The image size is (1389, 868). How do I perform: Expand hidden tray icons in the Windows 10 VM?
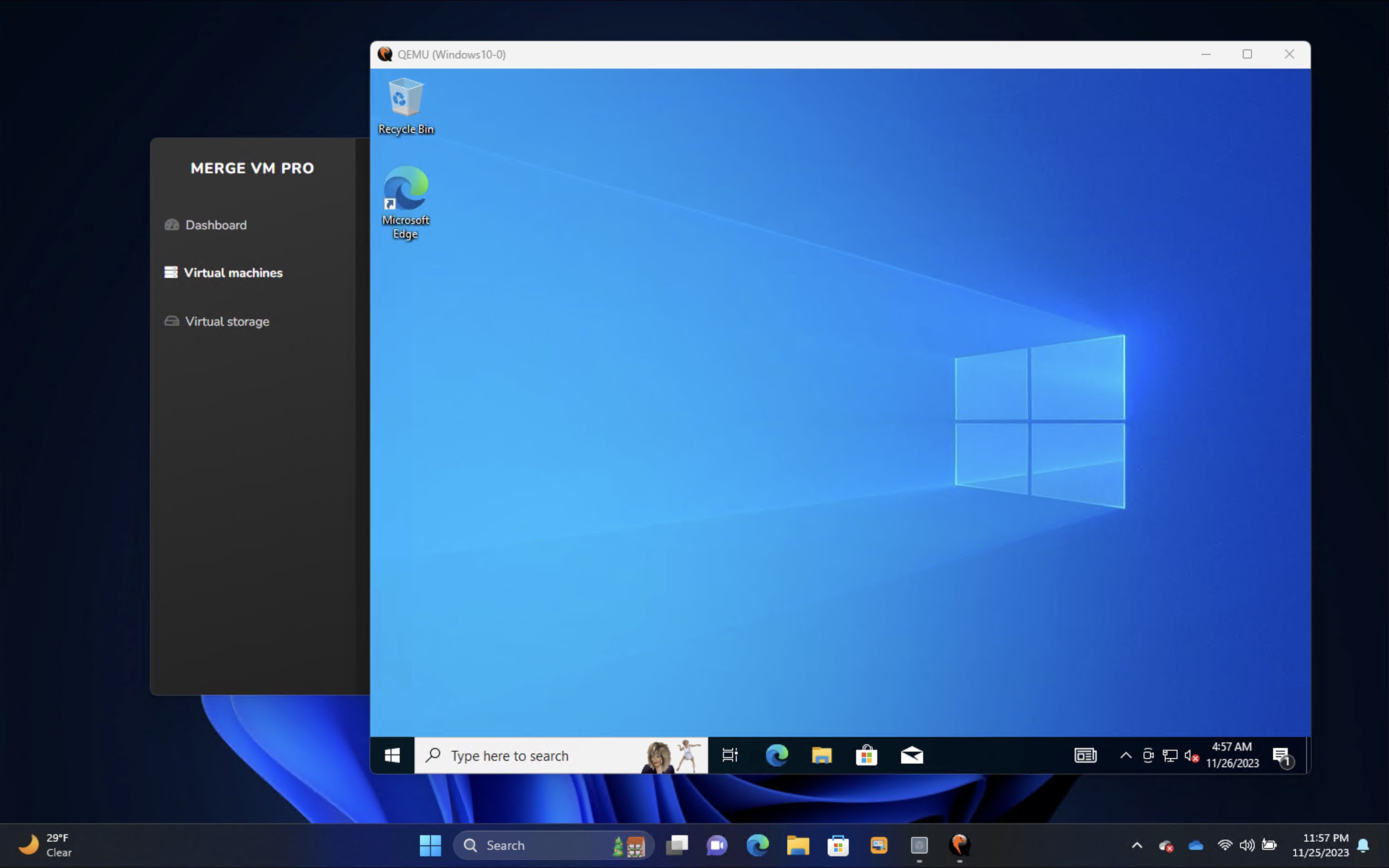pyautogui.click(x=1125, y=755)
